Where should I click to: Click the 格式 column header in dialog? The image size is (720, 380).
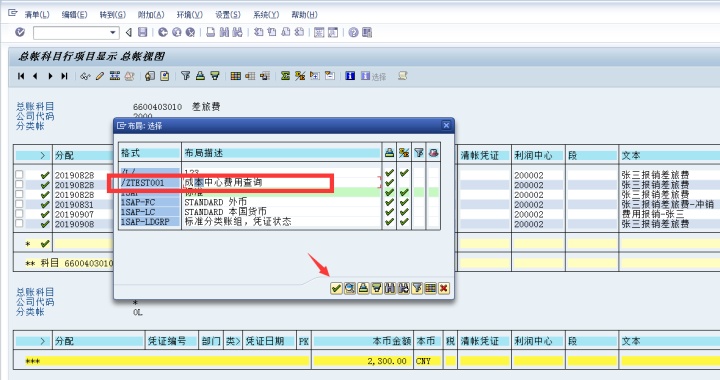point(150,153)
